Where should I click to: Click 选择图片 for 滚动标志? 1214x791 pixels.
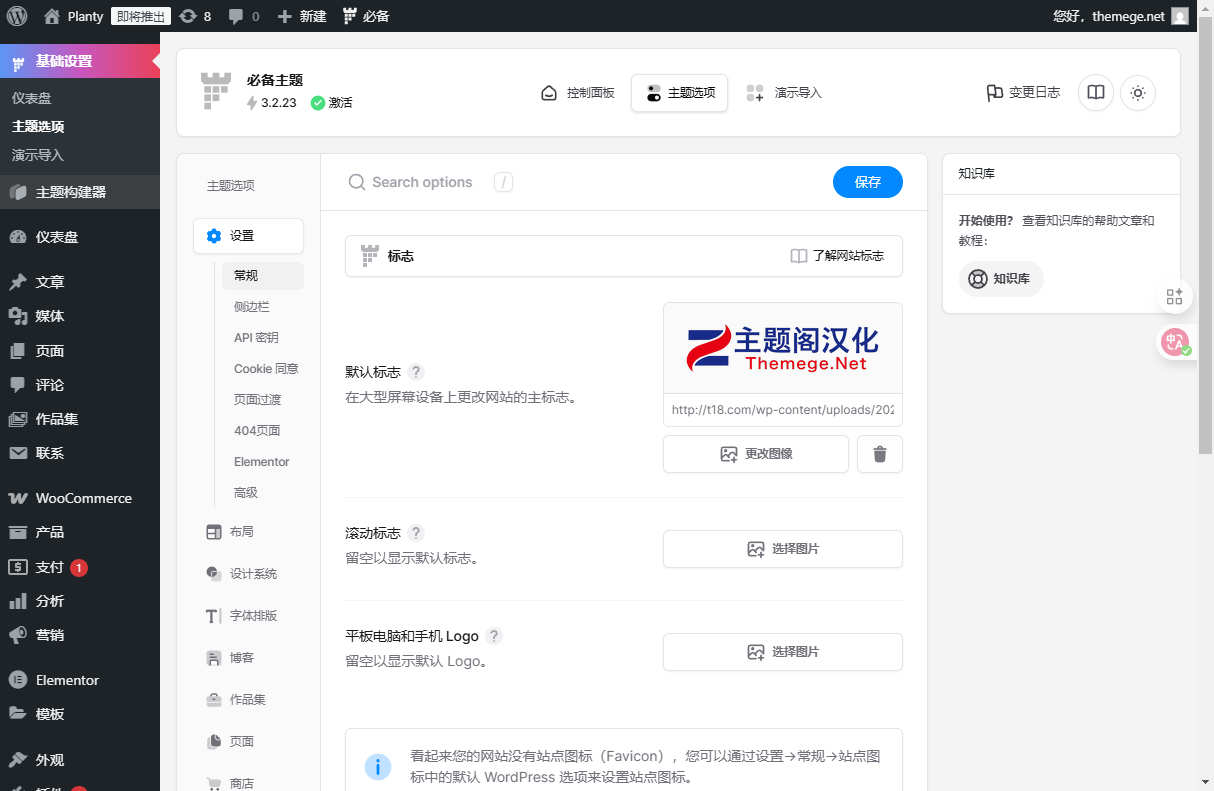783,549
